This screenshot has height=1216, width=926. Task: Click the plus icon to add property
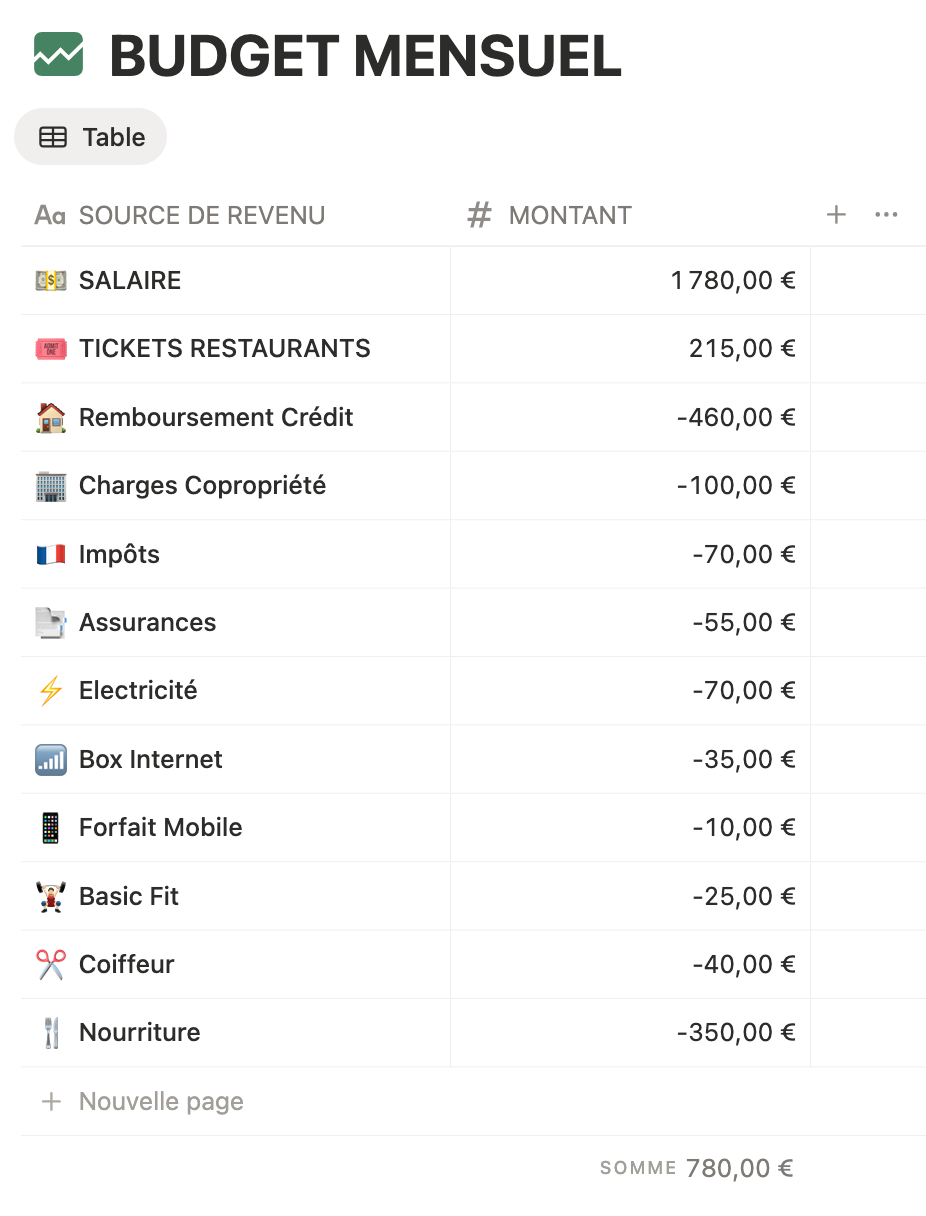[836, 215]
